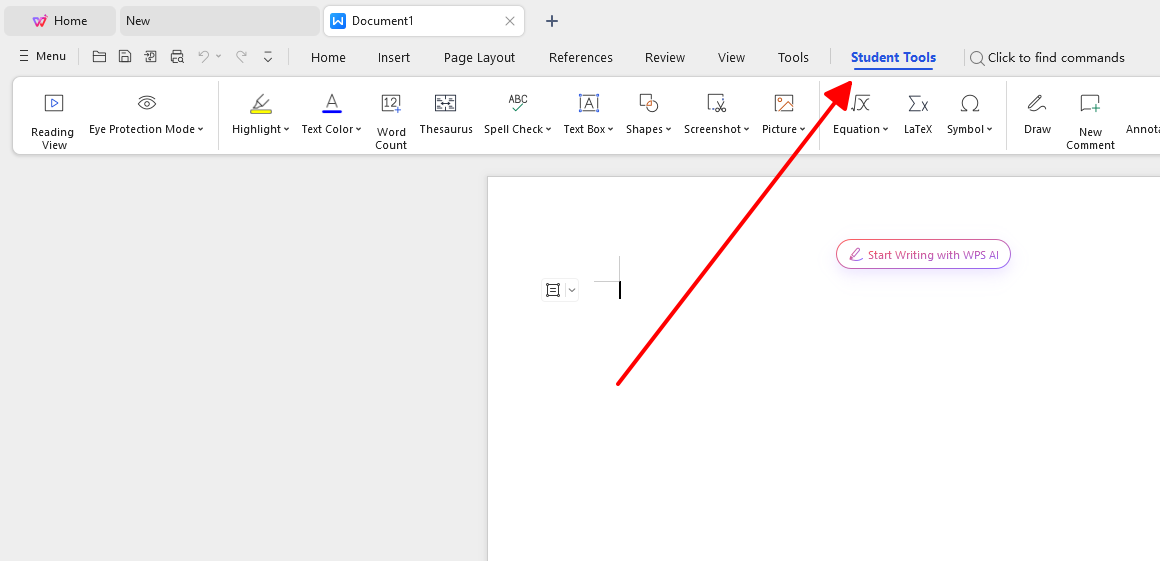Open the main Menu button
1160x561 pixels.
click(42, 56)
